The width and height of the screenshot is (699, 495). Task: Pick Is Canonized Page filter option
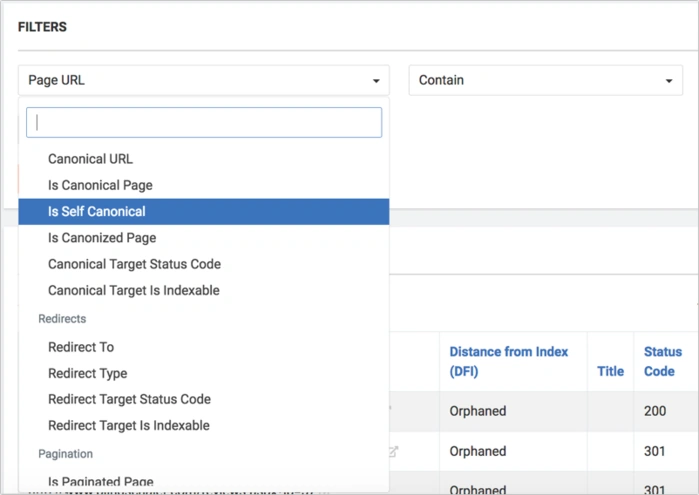pos(102,238)
